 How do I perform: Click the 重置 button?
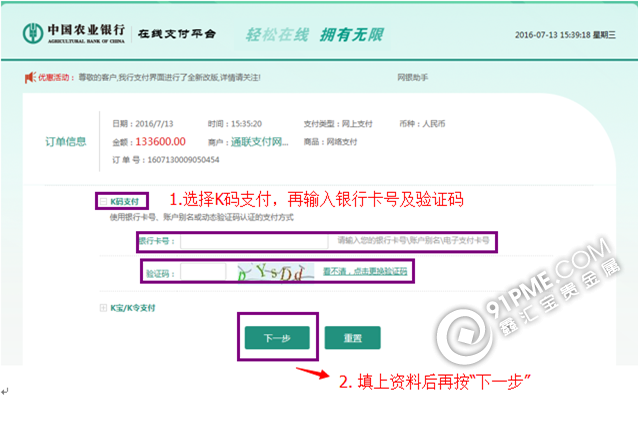coord(352,338)
